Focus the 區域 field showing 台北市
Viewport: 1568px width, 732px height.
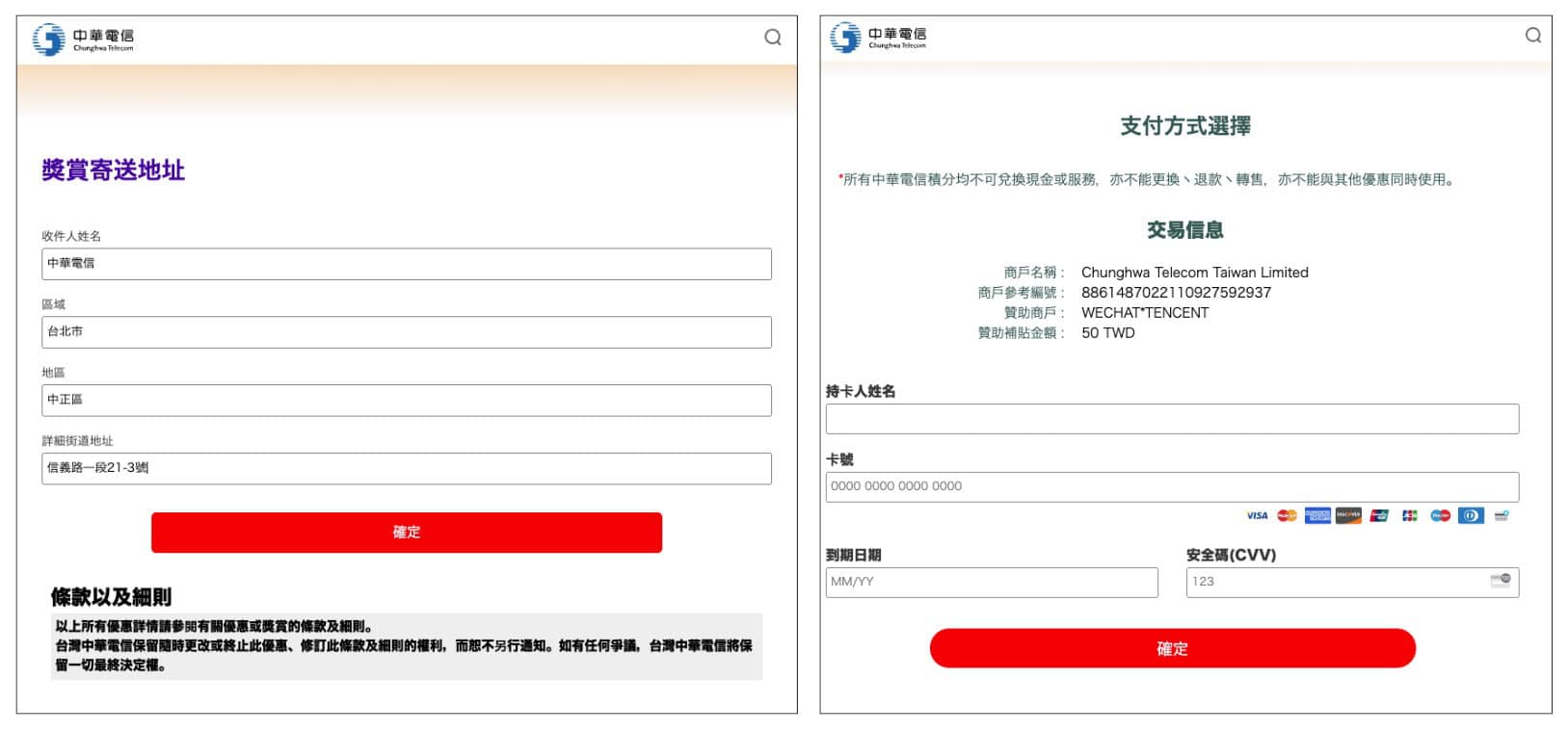pos(407,332)
